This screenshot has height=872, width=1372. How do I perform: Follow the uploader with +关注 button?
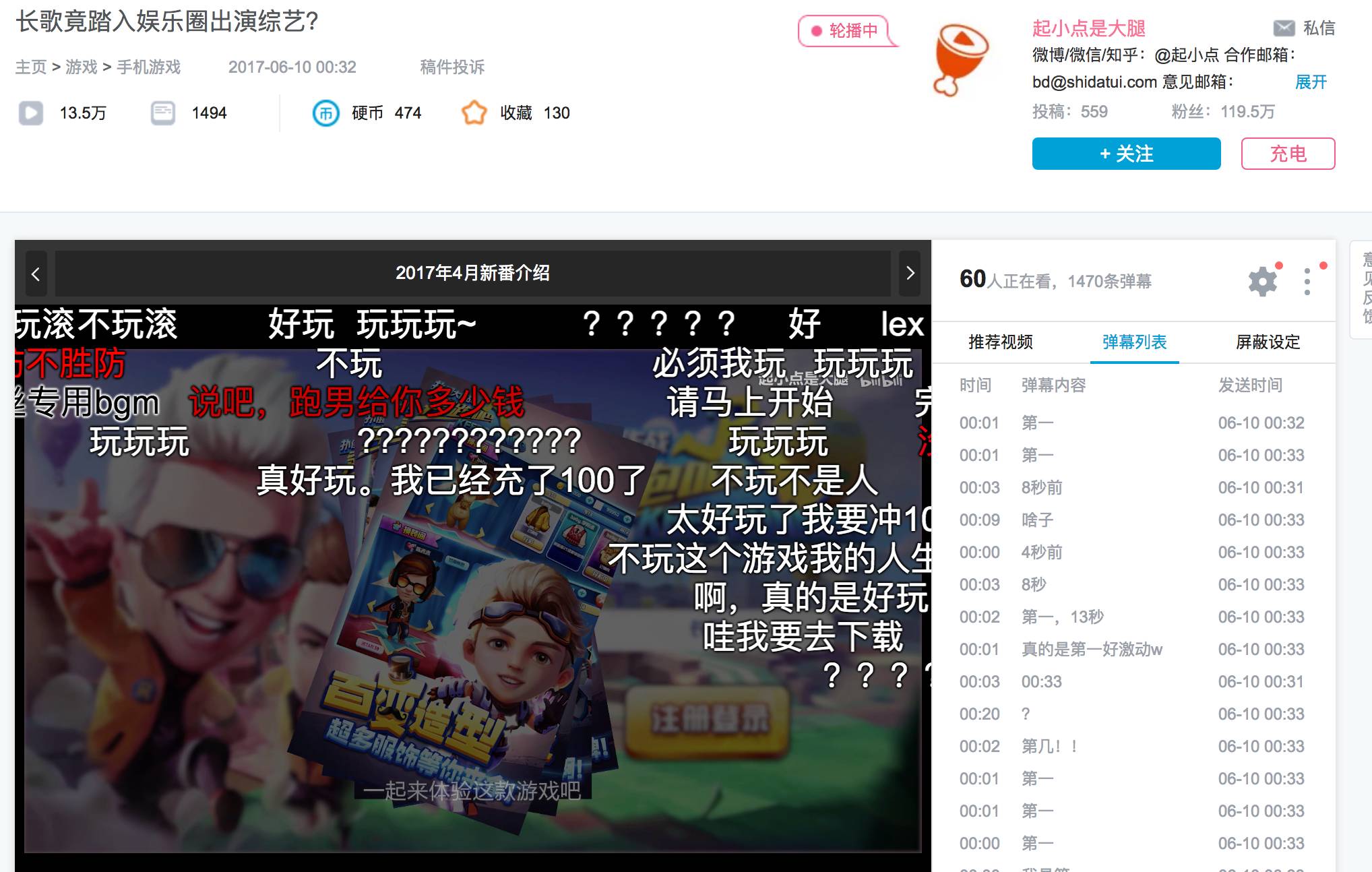(1126, 154)
